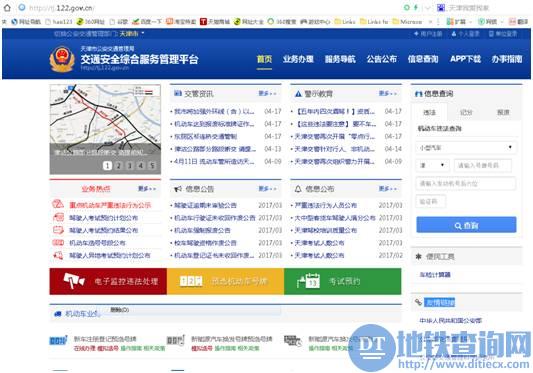Expand the 天津市 city selector at top
The height and width of the screenshot is (373, 533).
point(132,33)
